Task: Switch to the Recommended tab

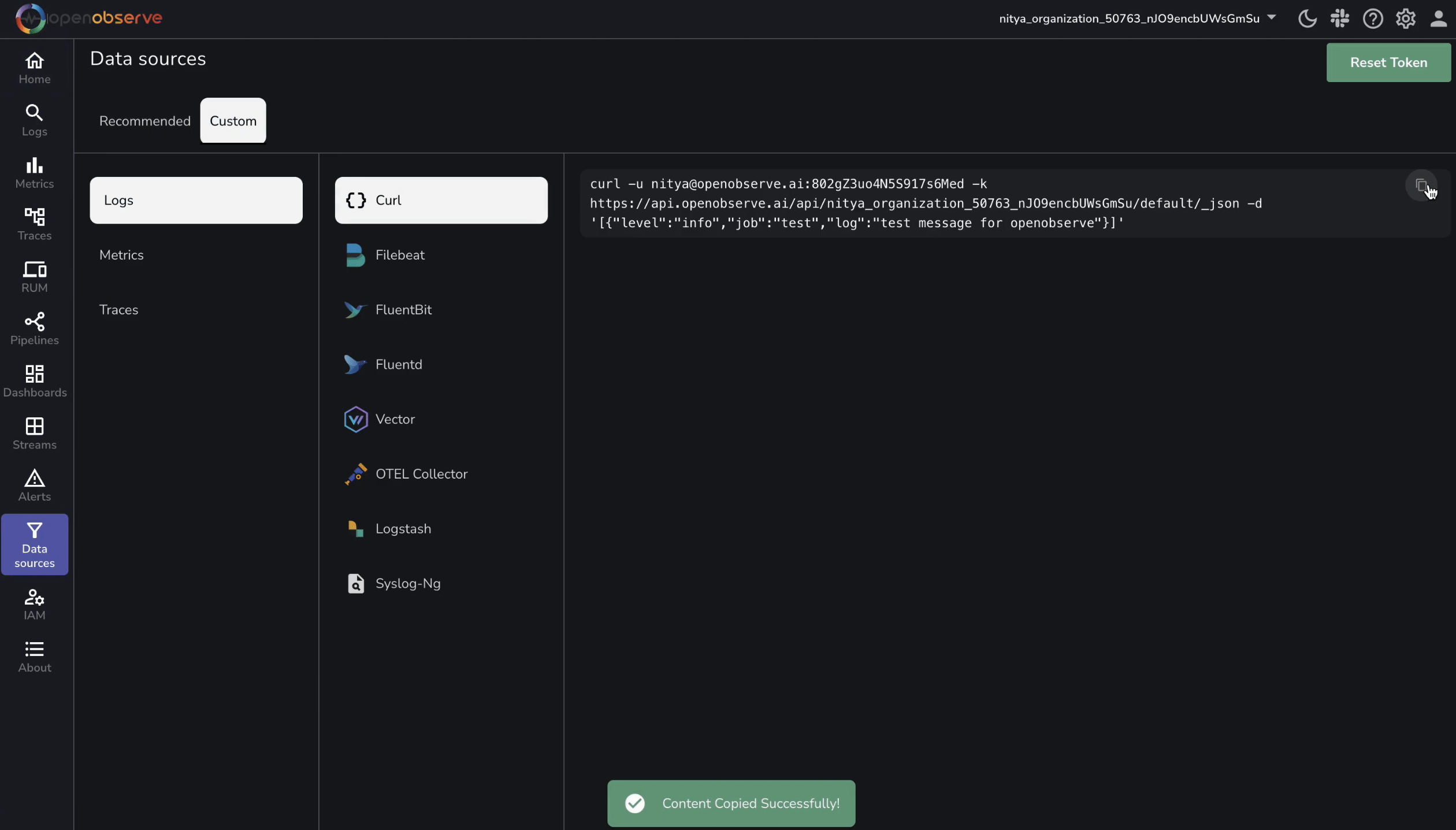Action: tap(144, 121)
